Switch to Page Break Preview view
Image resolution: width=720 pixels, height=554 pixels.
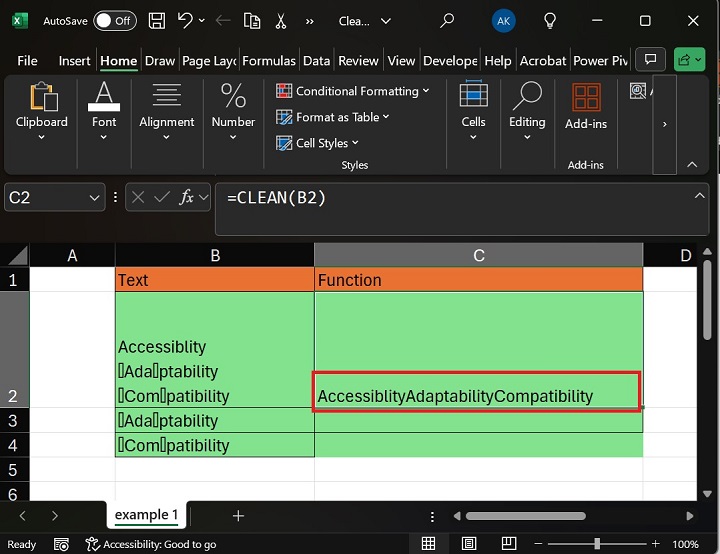pyautogui.click(x=508, y=544)
